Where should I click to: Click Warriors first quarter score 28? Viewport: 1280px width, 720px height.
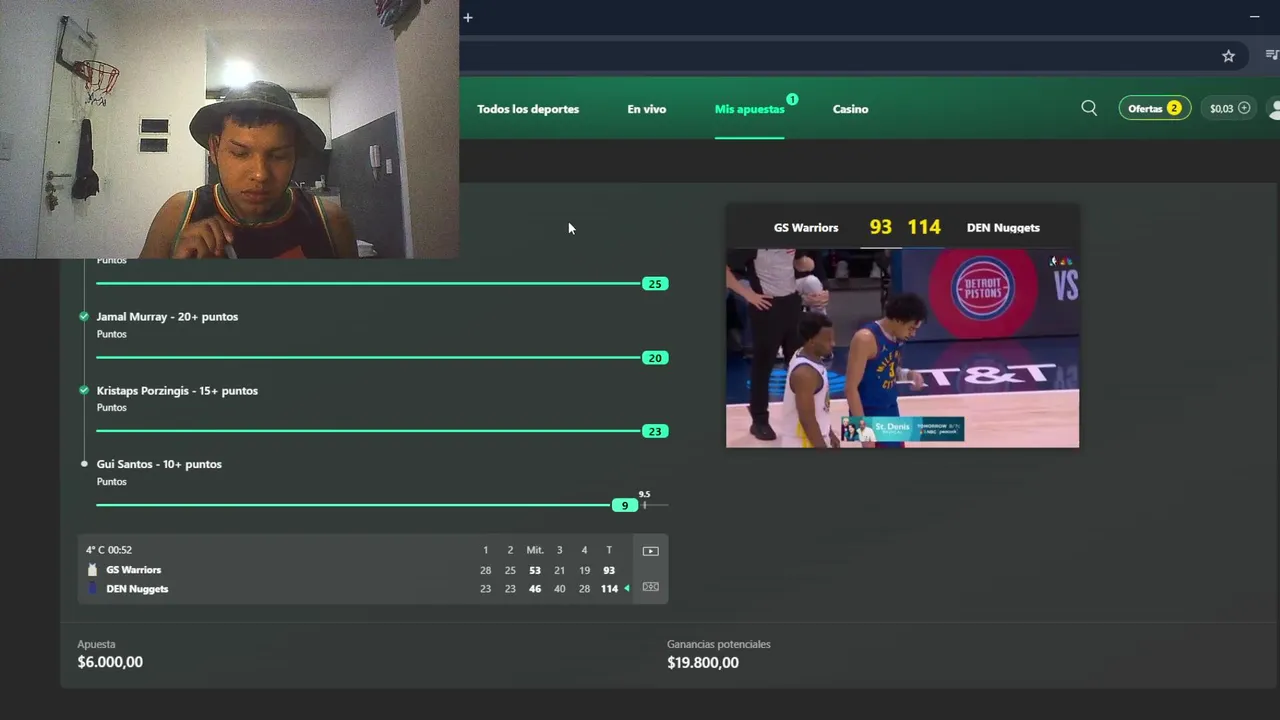point(485,570)
